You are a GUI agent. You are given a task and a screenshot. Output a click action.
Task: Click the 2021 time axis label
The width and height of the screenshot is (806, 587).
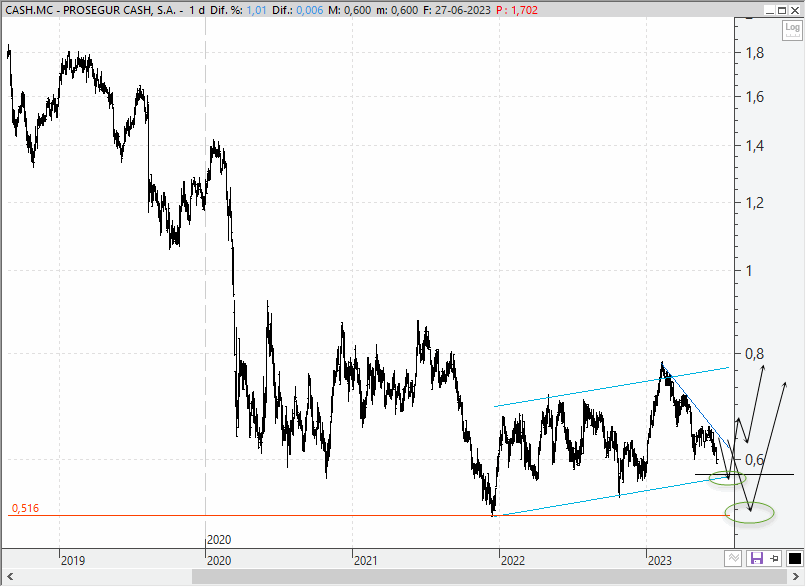click(365, 560)
